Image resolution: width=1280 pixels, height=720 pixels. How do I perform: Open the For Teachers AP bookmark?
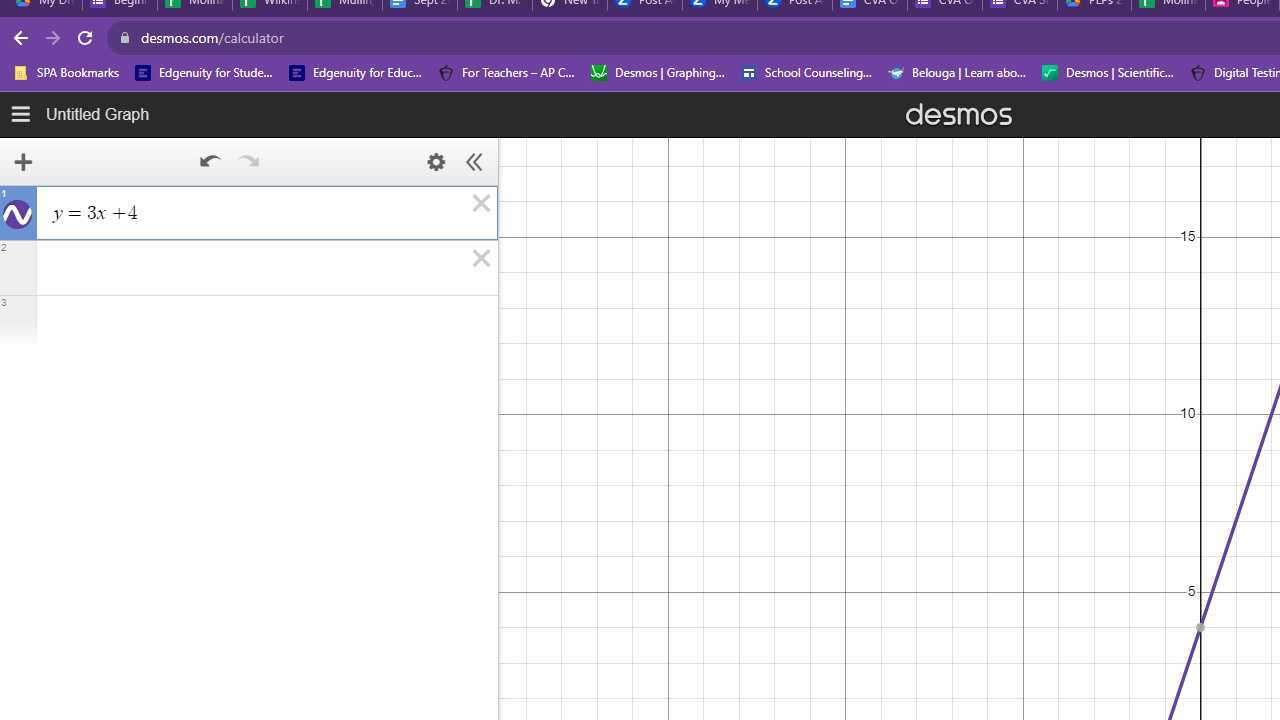coord(517,72)
